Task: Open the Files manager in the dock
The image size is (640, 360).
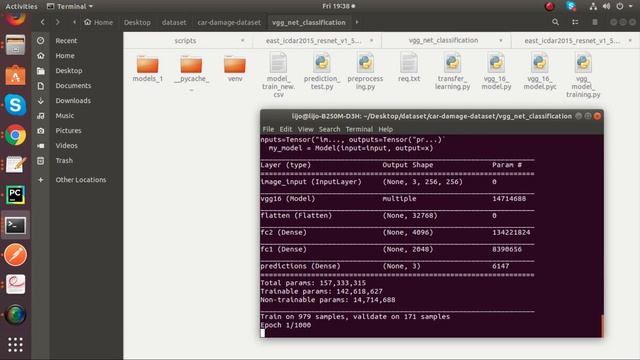Action: pos(15,45)
